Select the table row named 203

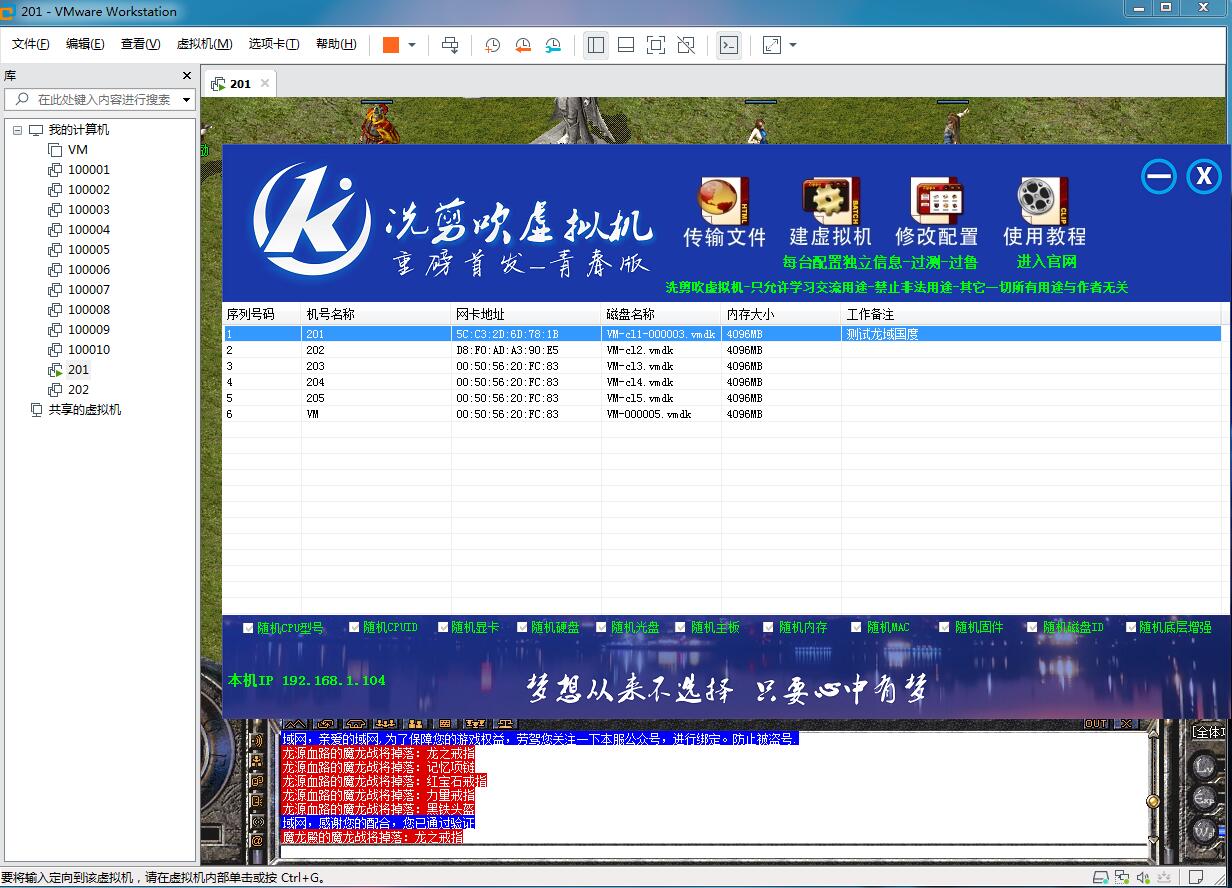coord(721,366)
